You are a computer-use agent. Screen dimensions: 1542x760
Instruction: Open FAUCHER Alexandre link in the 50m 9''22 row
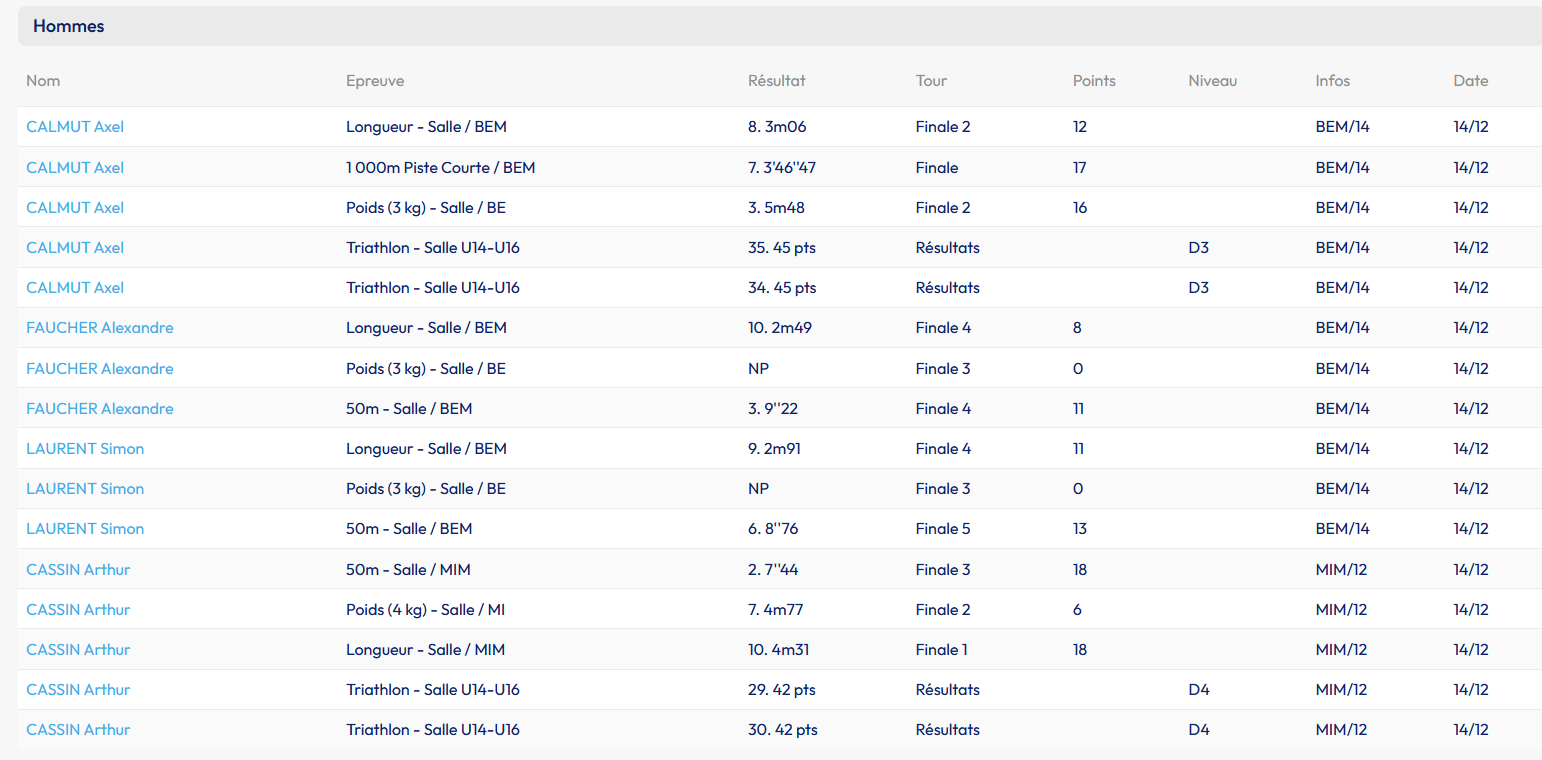[100, 408]
